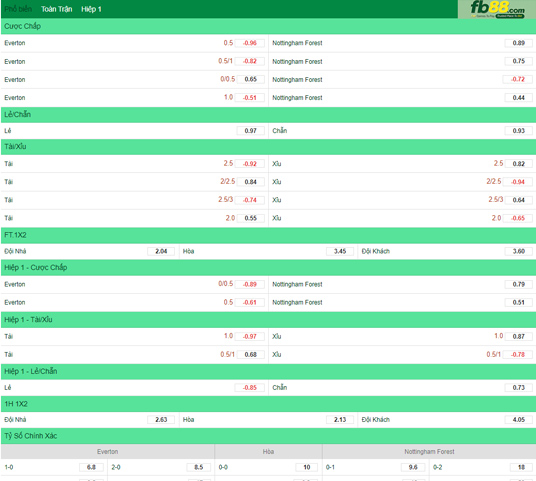Pick Nottingham Forest odds 0.89
This screenshot has height=481, width=536.
(x=519, y=43)
